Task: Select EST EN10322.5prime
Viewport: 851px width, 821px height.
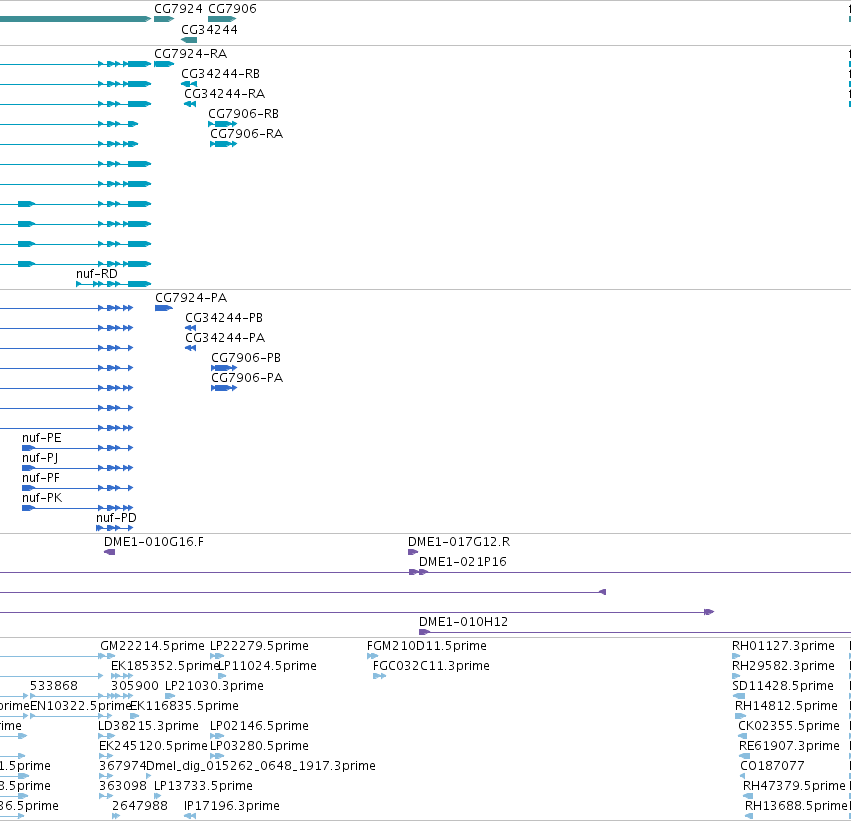Action: click(x=72, y=716)
